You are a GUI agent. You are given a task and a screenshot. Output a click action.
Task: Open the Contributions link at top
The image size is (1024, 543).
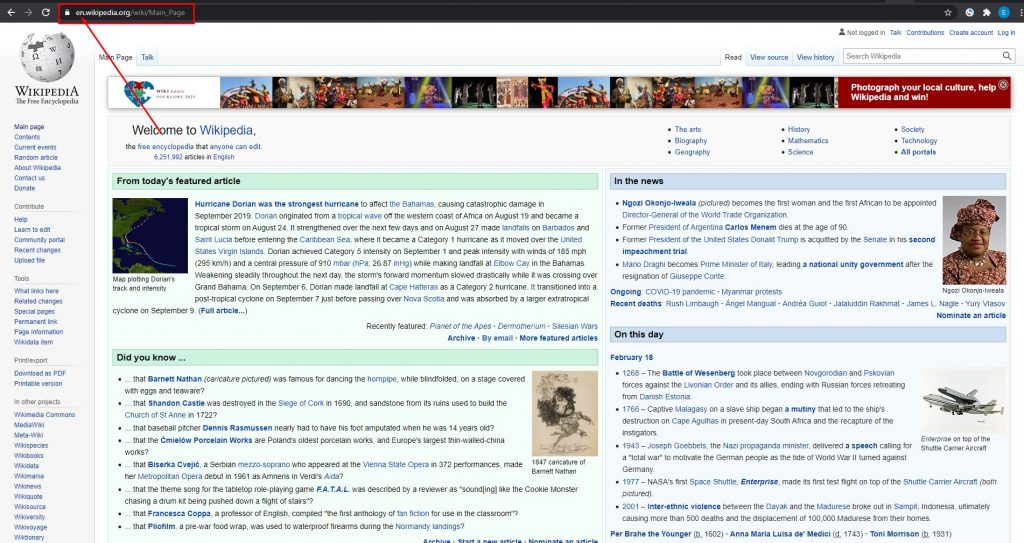point(925,32)
